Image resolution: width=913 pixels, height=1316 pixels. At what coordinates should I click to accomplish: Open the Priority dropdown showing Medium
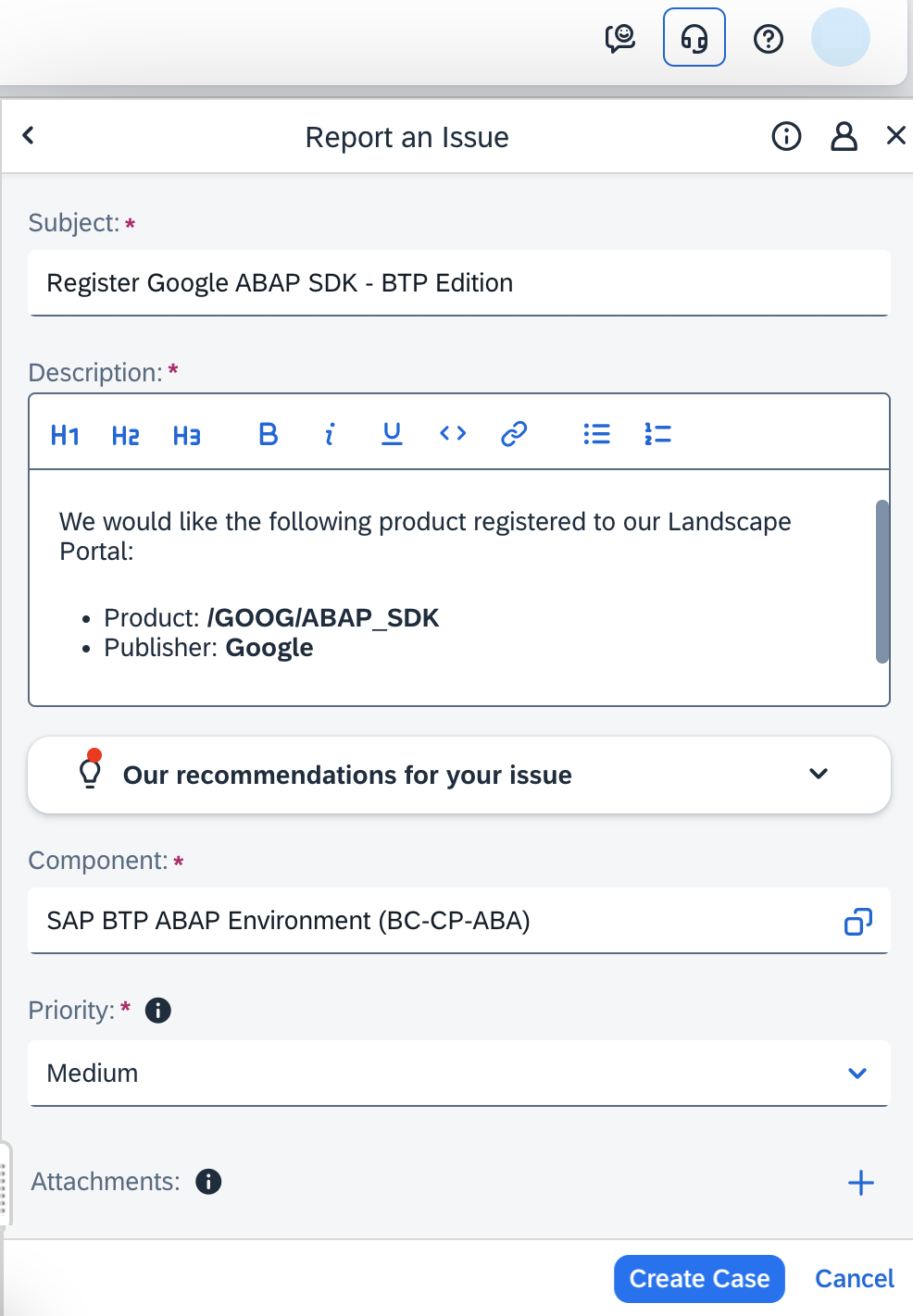click(857, 1074)
